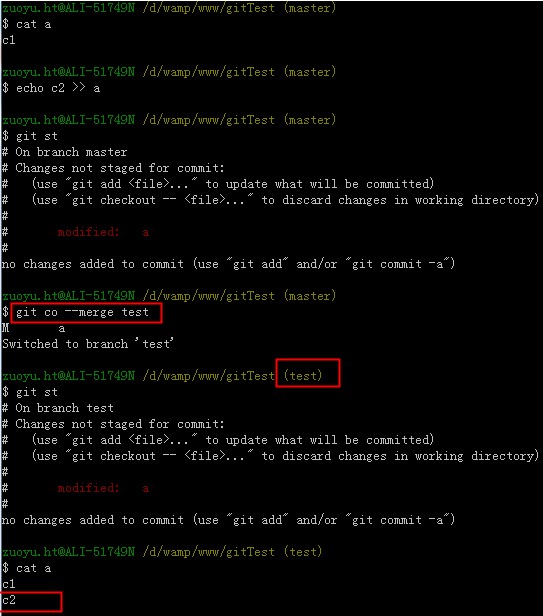Click the final green prompt showing (test)
This screenshot has width=543, height=616.
[162, 552]
